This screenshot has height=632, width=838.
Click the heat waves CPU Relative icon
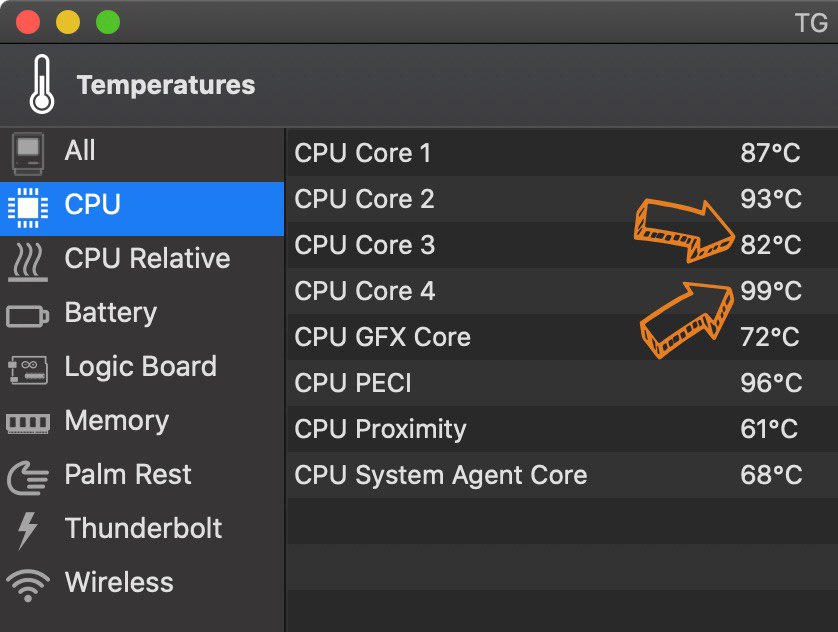click(x=28, y=262)
